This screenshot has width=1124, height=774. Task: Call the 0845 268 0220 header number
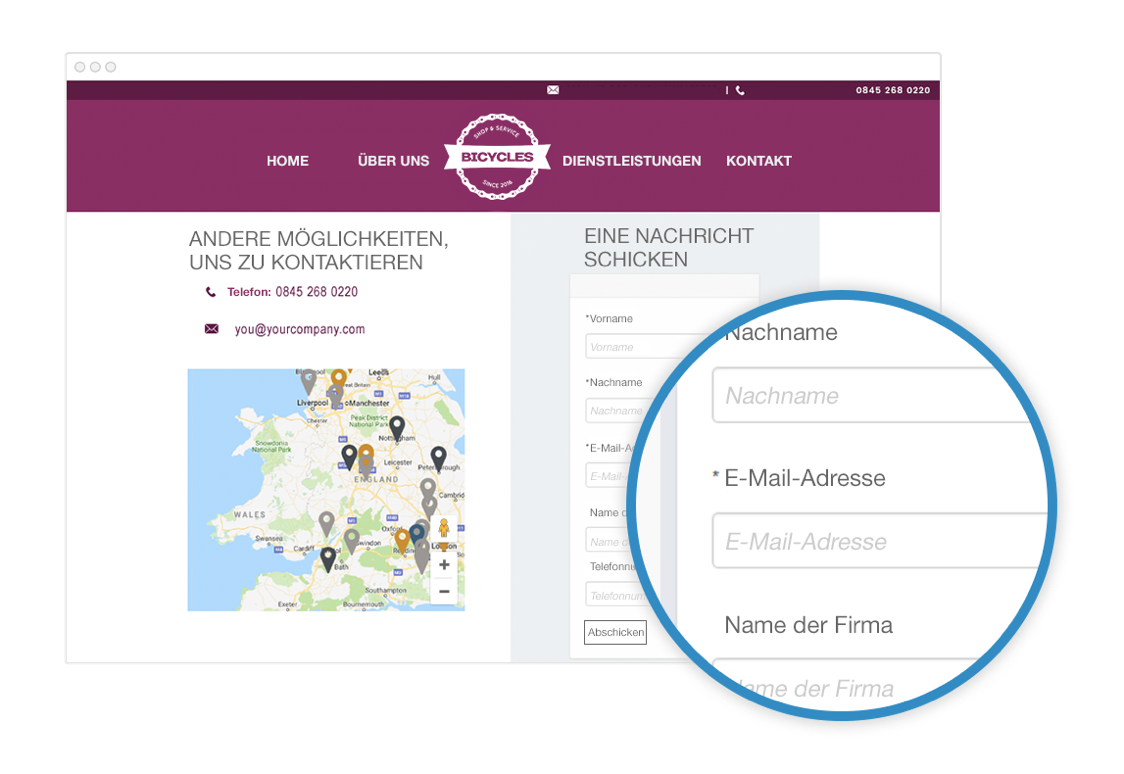pyautogui.click(x=892, y=90)
